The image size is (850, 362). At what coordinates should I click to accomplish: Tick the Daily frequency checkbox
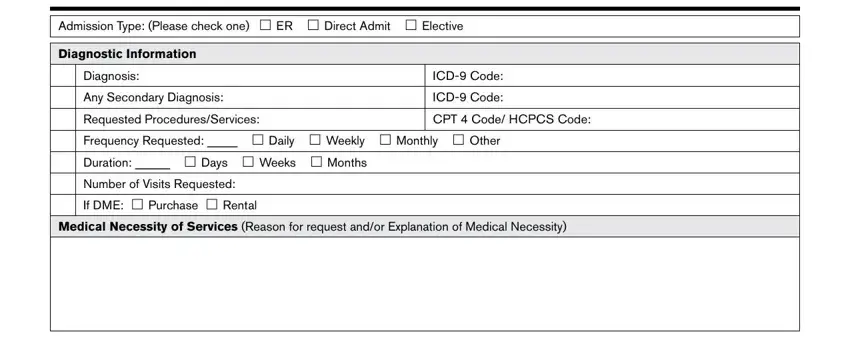pos(257,140)
